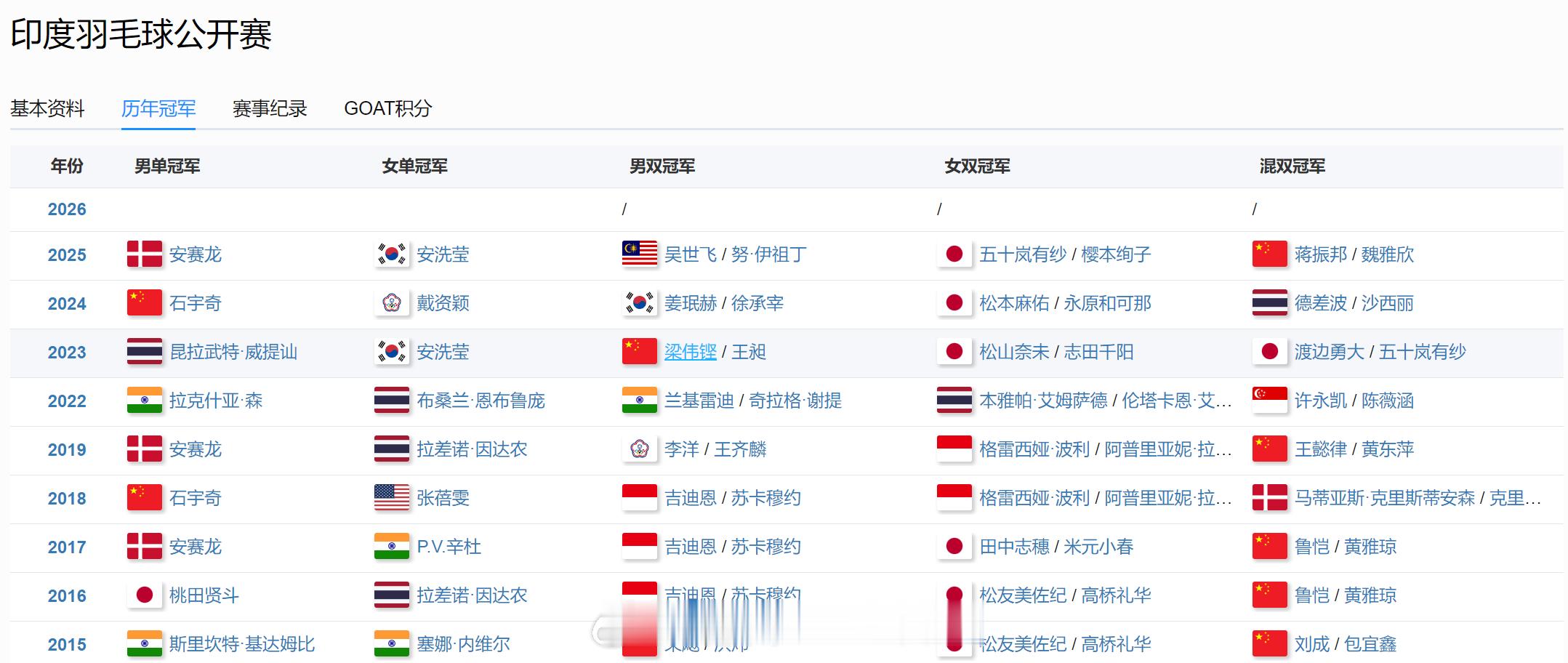1568x663 pixels.
Task: Click Chinese Taipei flag beside 李洋 / 王齐麟
Action: (640, 449)
